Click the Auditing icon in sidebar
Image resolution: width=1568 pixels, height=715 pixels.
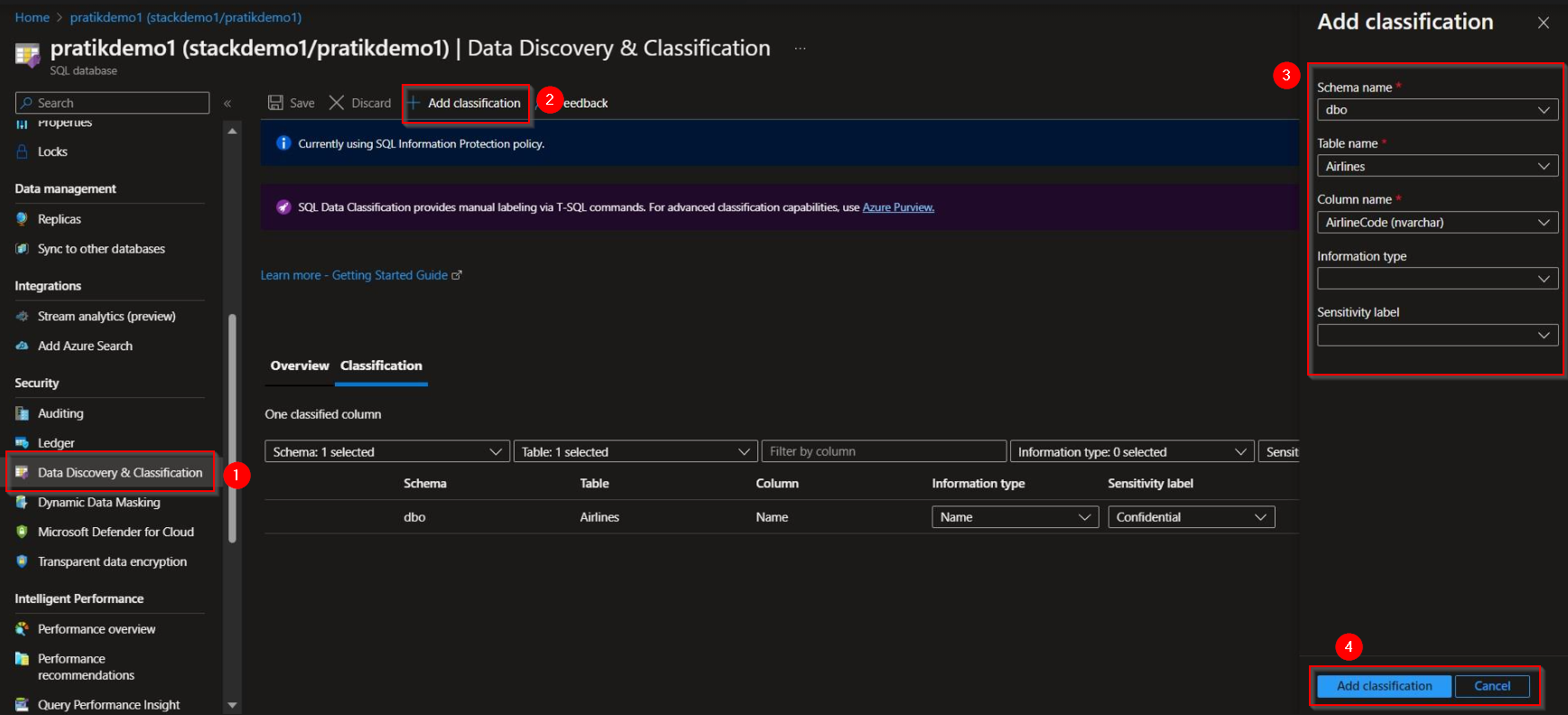[23, 413]
